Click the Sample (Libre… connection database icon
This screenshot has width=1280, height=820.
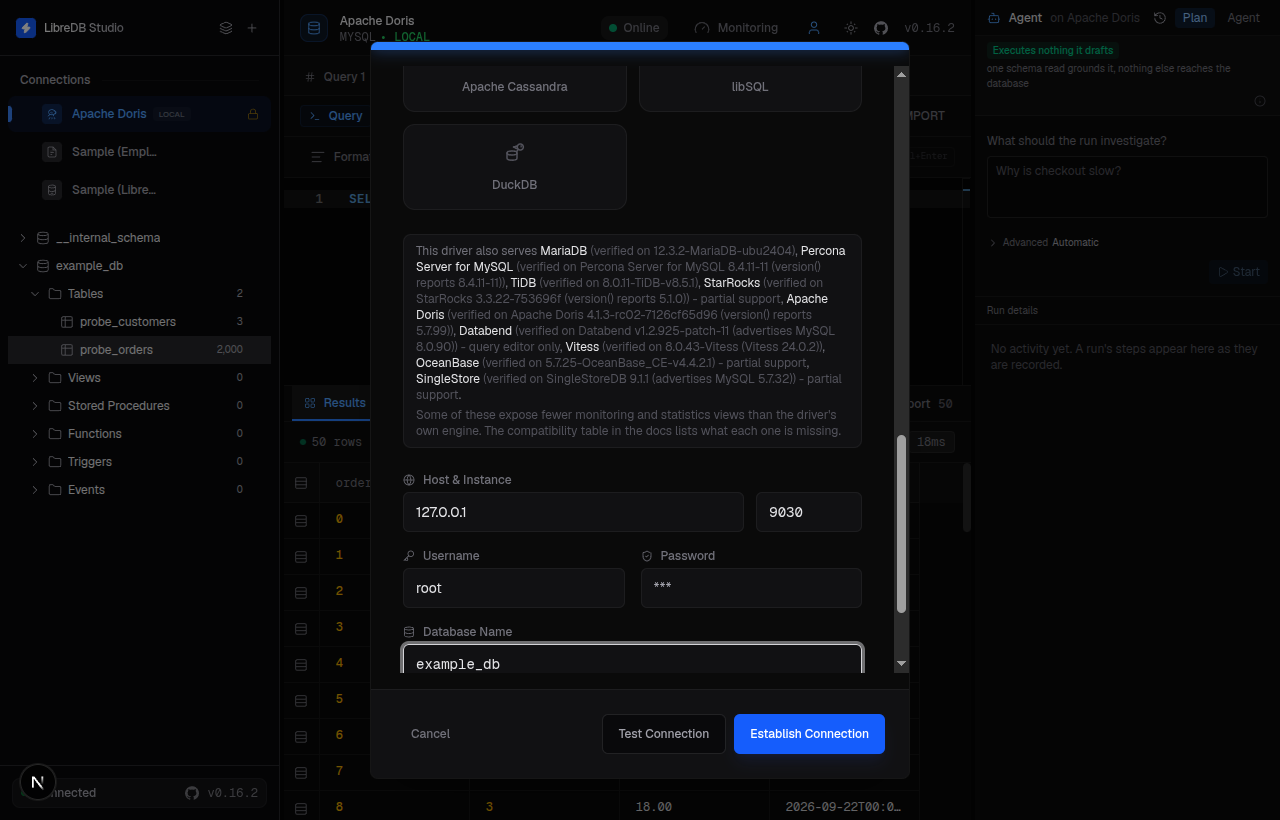(x=52, y=190)
